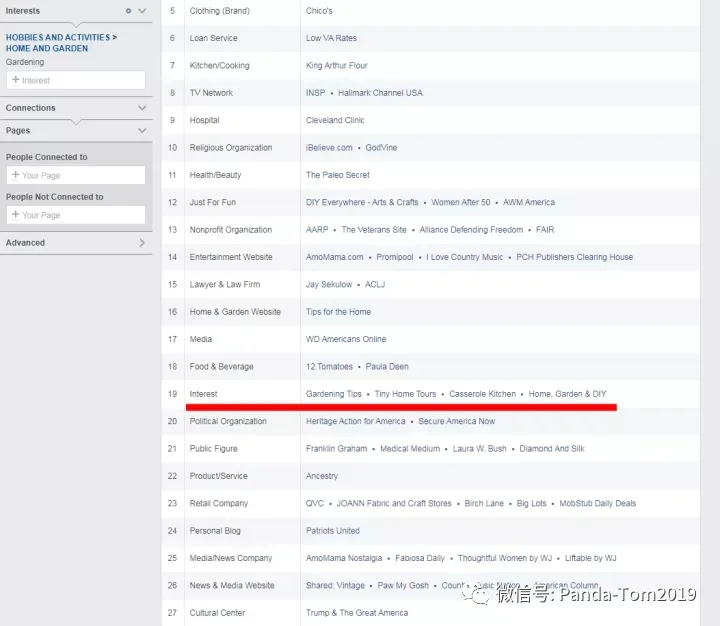720x626 pixels.
Task: Click the gear icon beside Interests
Action: (129, 11)
